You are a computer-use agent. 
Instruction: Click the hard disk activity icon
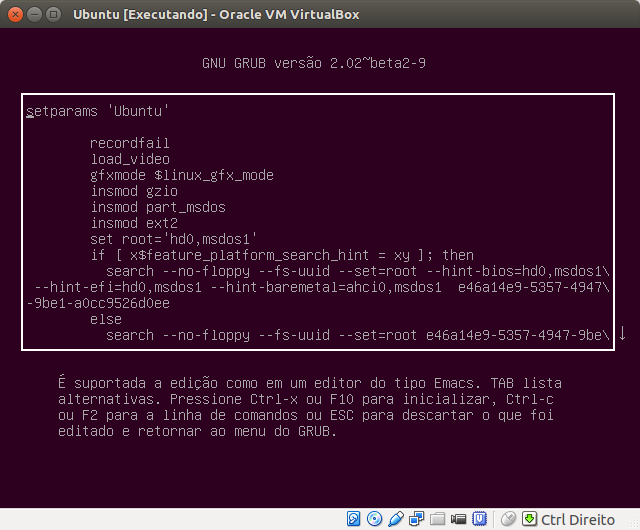pyautogui.click(x=353, y=519)
